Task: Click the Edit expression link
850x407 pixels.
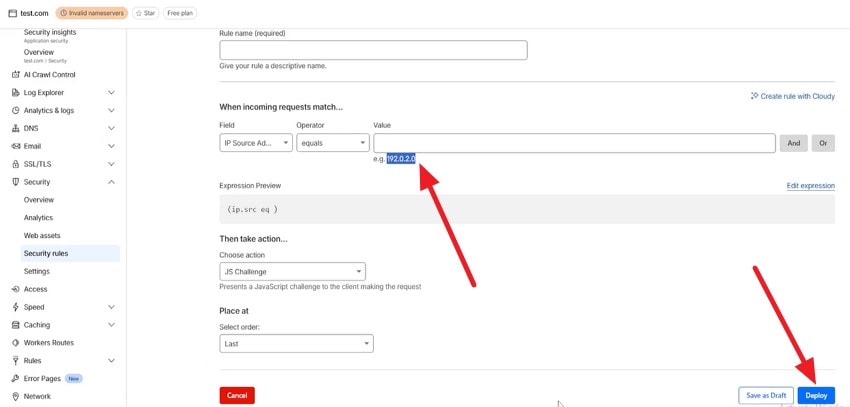Action: [x=810, y=186]
